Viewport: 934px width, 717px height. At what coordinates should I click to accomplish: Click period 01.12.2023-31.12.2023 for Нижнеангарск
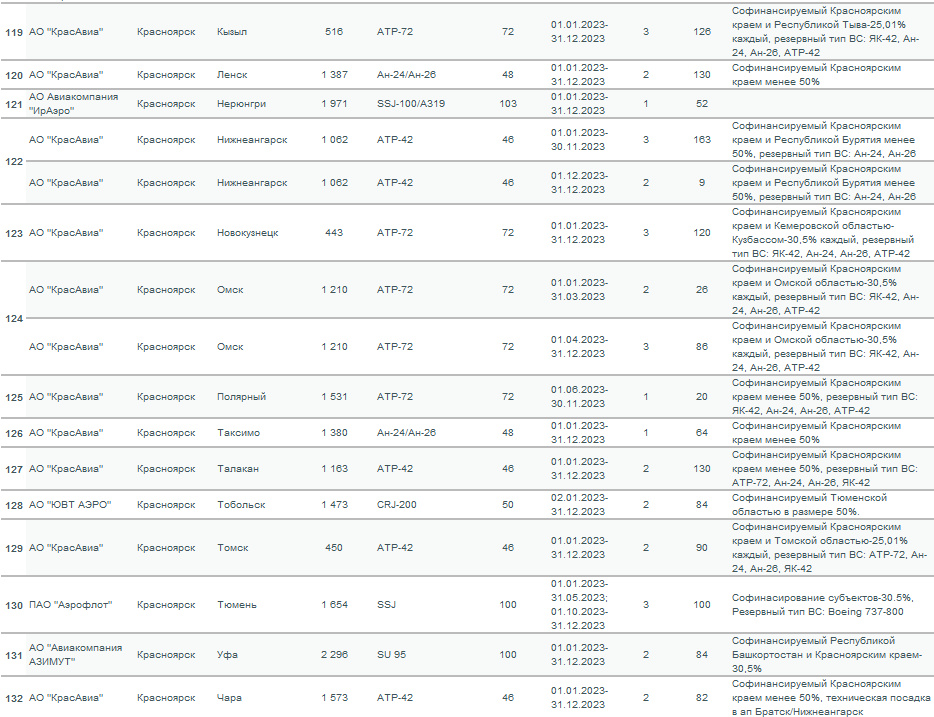tap(579, 183)
